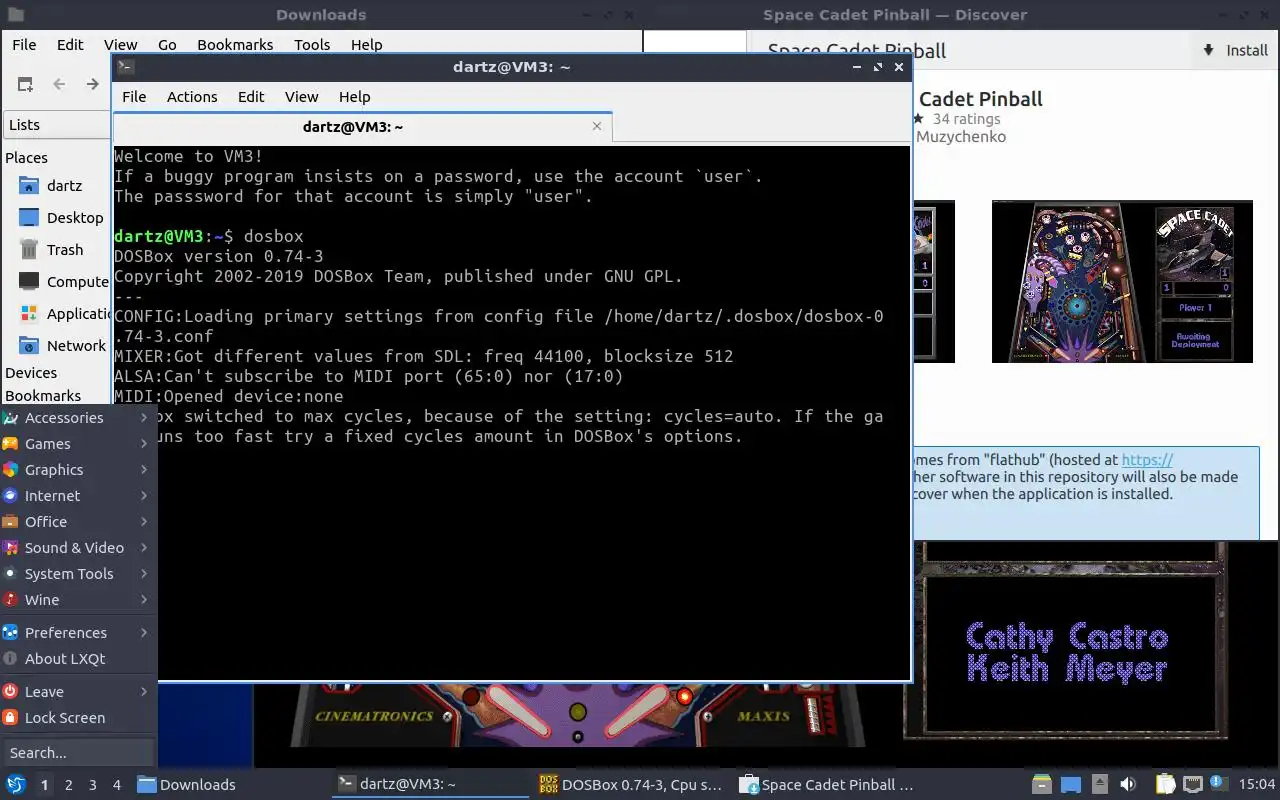Viewport: 1280px width, 800px height.
Task: Click the file archive drawer tray icon
Action: pyautogui.click(x=1042, y=785)
